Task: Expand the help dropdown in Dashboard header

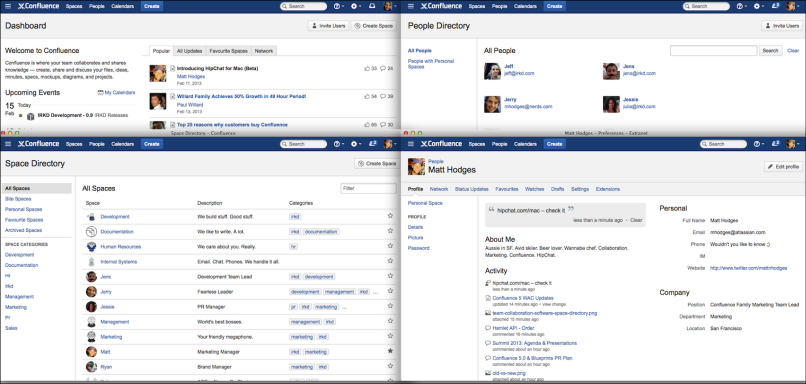Action: [x=339, y=6]
